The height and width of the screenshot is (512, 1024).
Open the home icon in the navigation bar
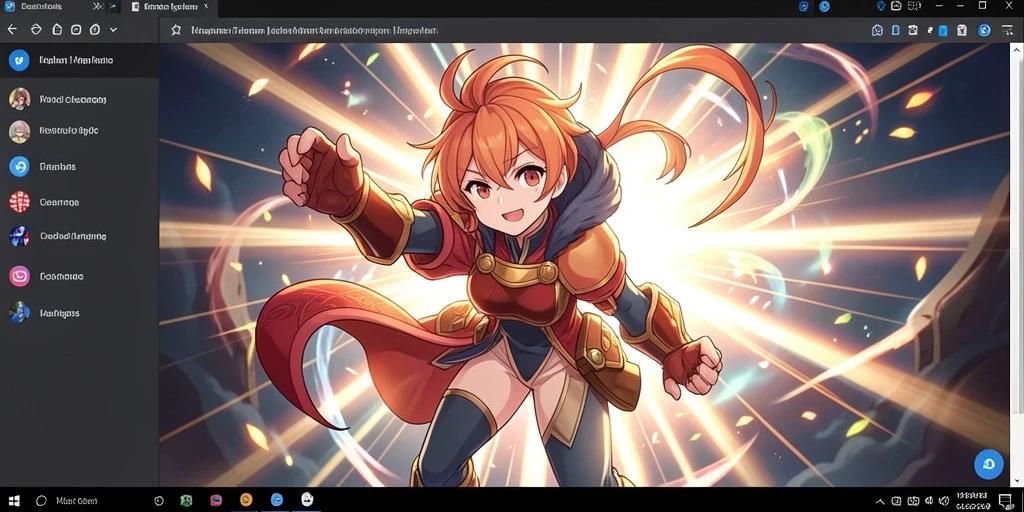pyautogui.click(x=56, y=29)
